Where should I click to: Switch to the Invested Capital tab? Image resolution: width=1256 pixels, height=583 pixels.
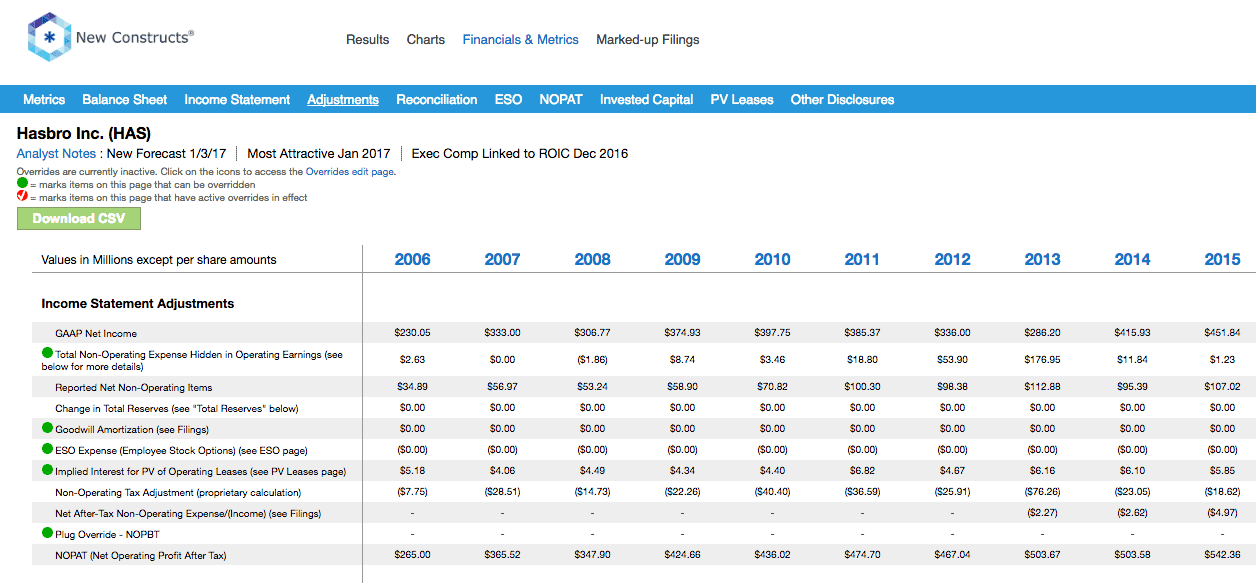pyautogui.click(x=646, y=99)
